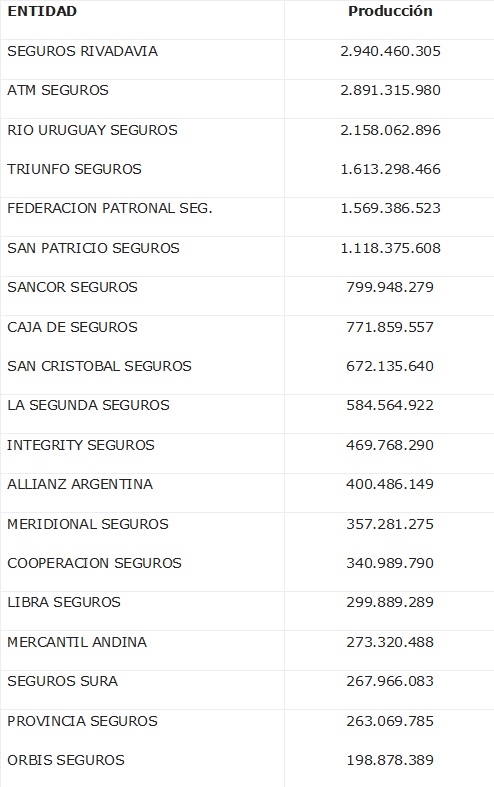Select SAN CRISTOBAL SEGUROS entity
This screenshot has width=494, height=787.
click(x=99, y=366)
